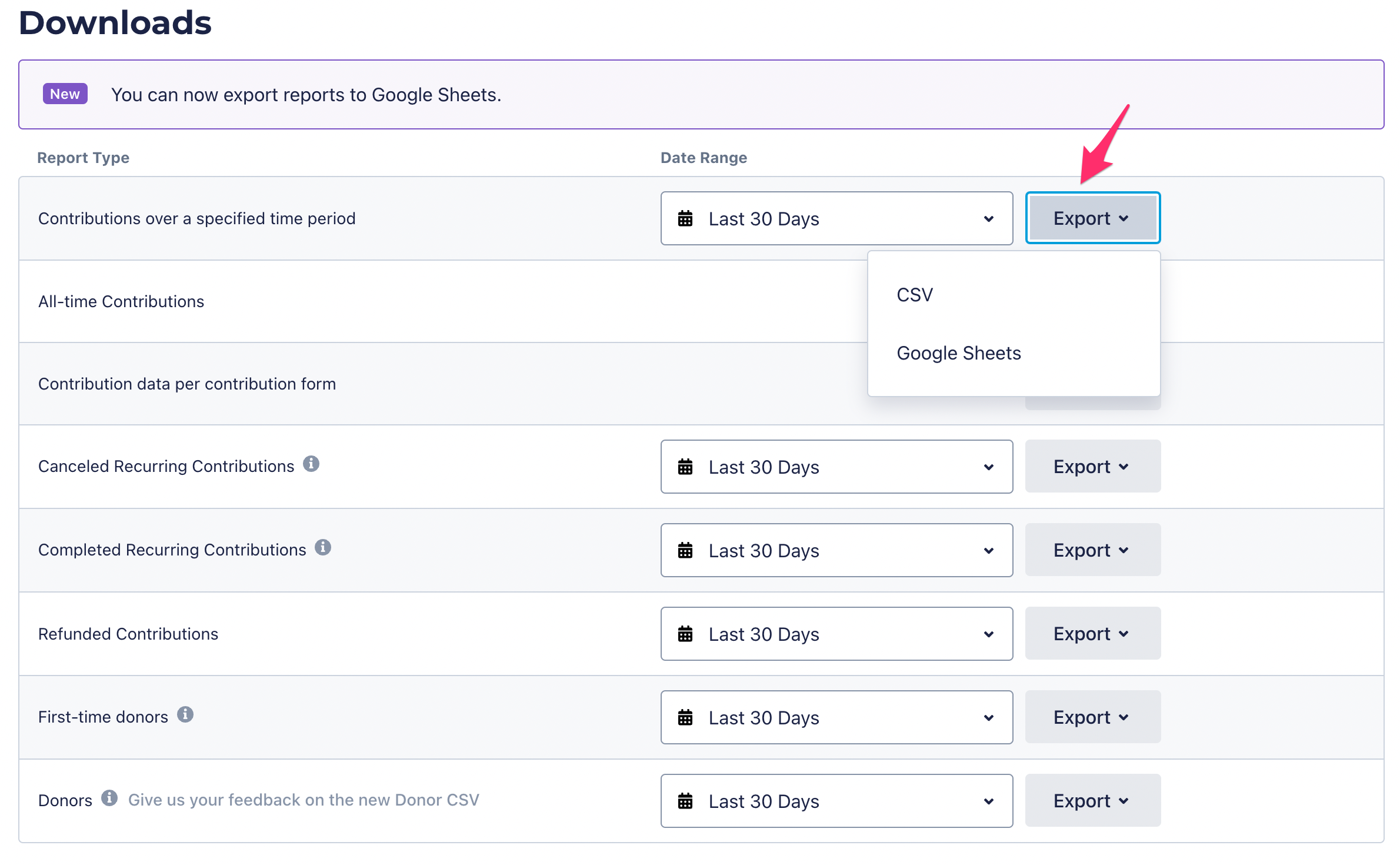This screenshot has height=865, width=1400.
Task: Click info icon beside Donors label
Action: tap(109, 799)
